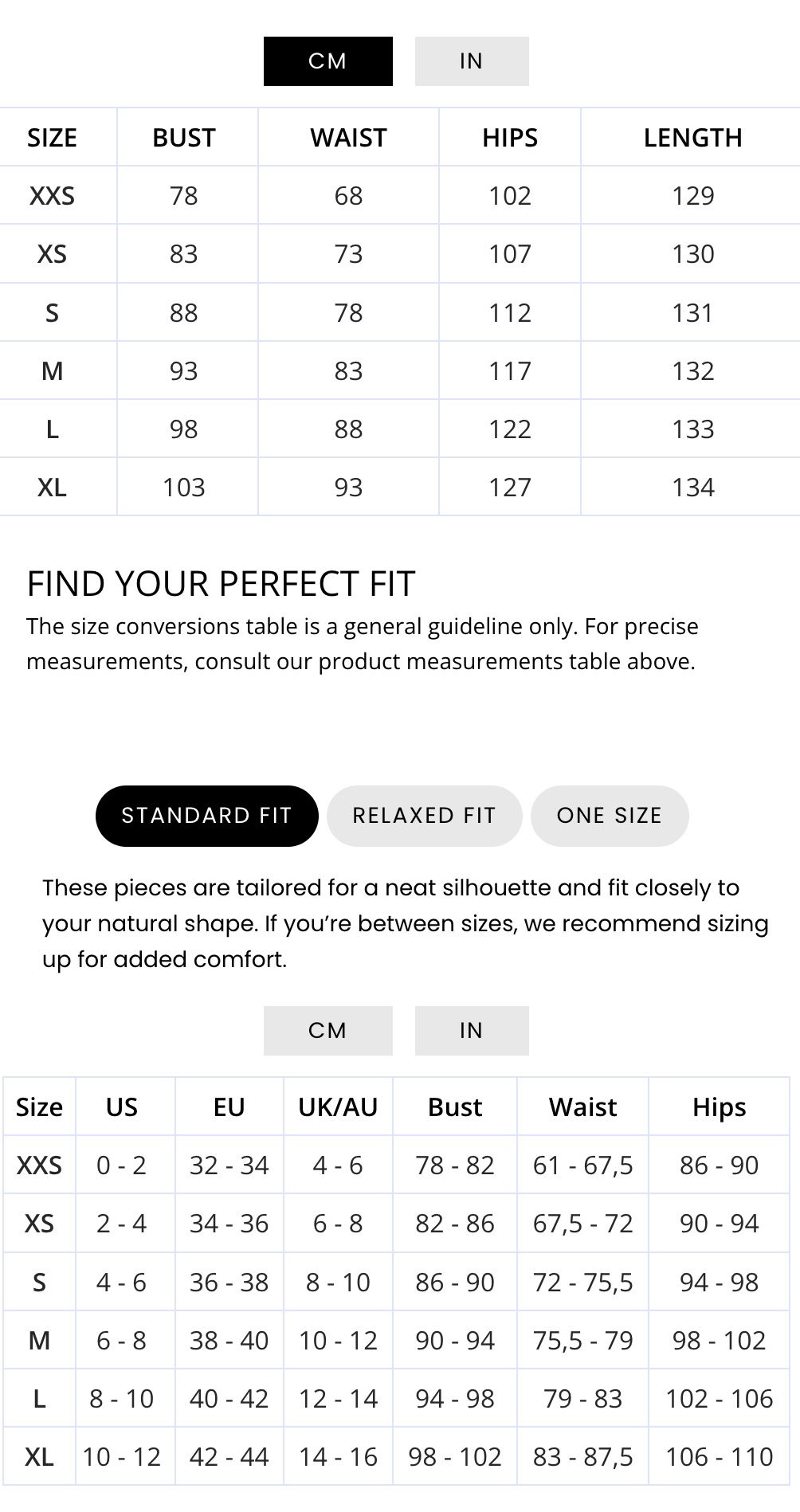Click the XXS length value 129
This screenshot has height=1512, width=800.
(x=692, y=196)
